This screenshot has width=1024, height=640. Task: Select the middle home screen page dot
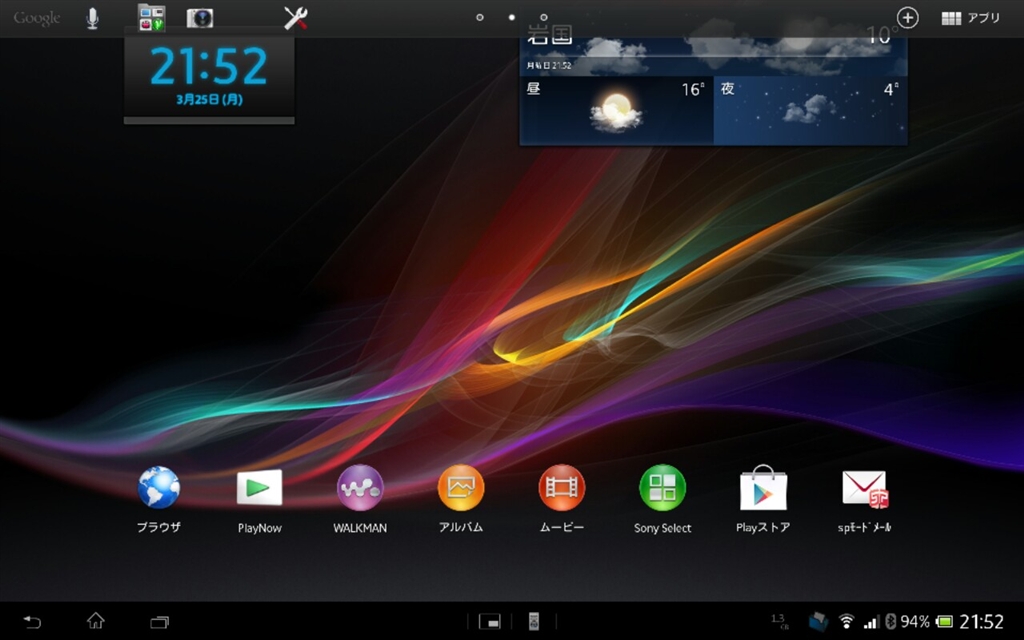pos(511,18)
